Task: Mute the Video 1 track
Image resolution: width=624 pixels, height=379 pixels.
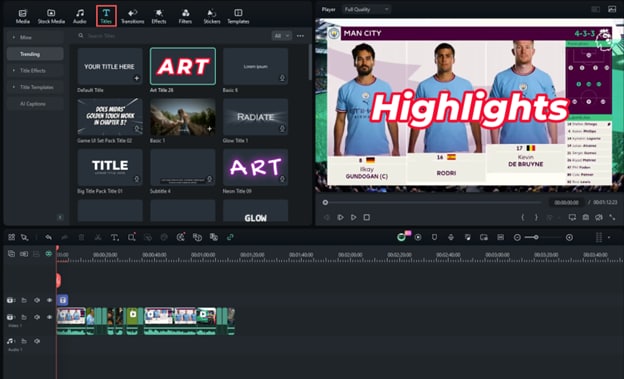Action: coord(37,317)
